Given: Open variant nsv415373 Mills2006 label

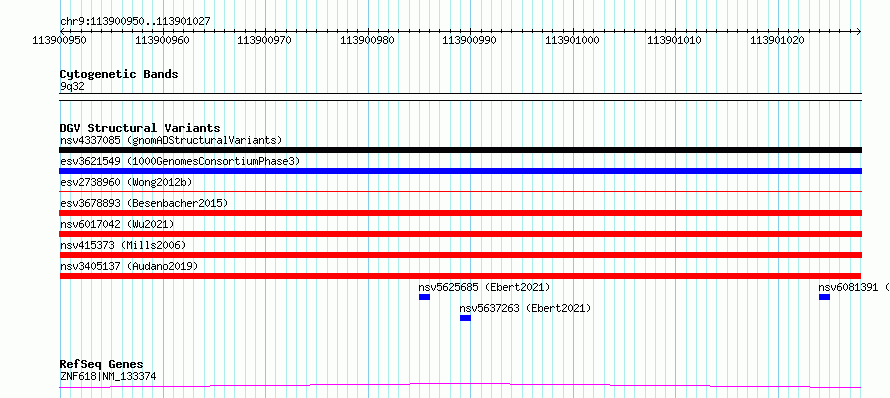Looking at the screenshot, I should (123, 245).
